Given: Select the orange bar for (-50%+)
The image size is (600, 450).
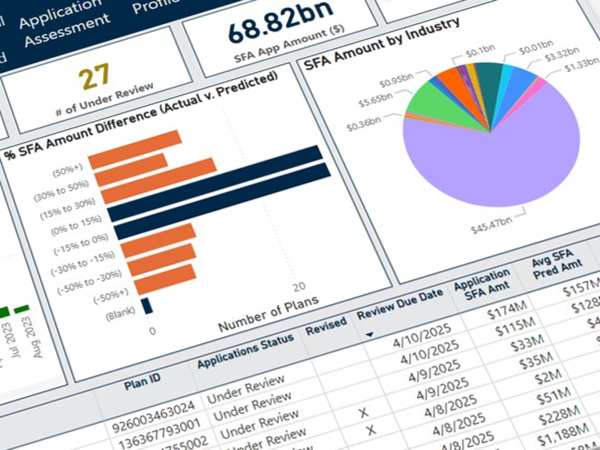Looking at the screenshot, I should tap(165, 280).
